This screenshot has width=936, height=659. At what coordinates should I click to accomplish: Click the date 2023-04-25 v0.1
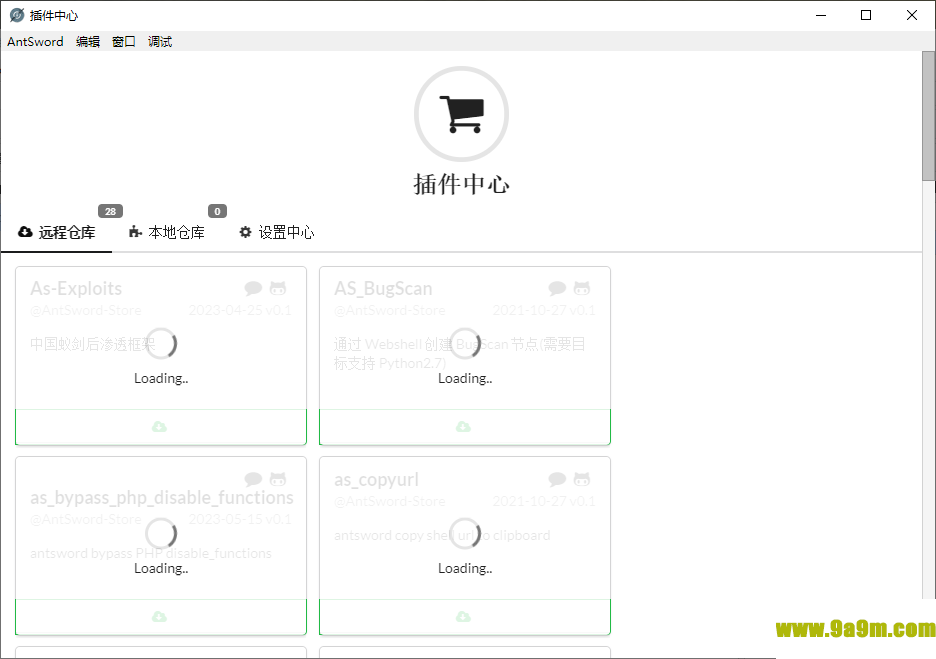point(240,310)
